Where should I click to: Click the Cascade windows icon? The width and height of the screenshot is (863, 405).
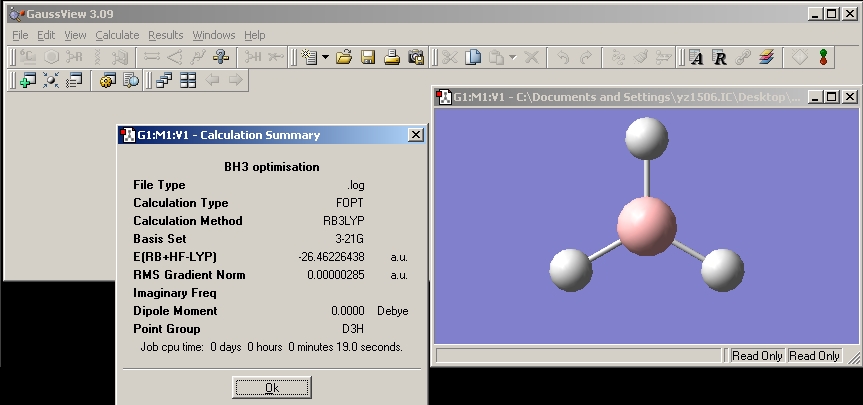point(164,80)
